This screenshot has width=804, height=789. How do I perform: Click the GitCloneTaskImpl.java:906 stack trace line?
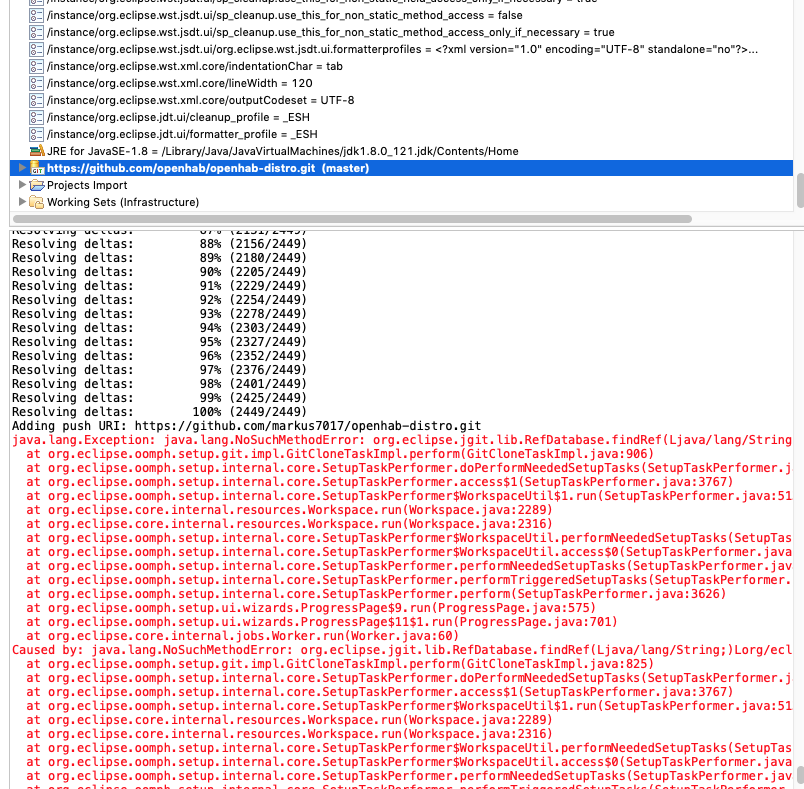pyautogui.click(x=340, y=454)
